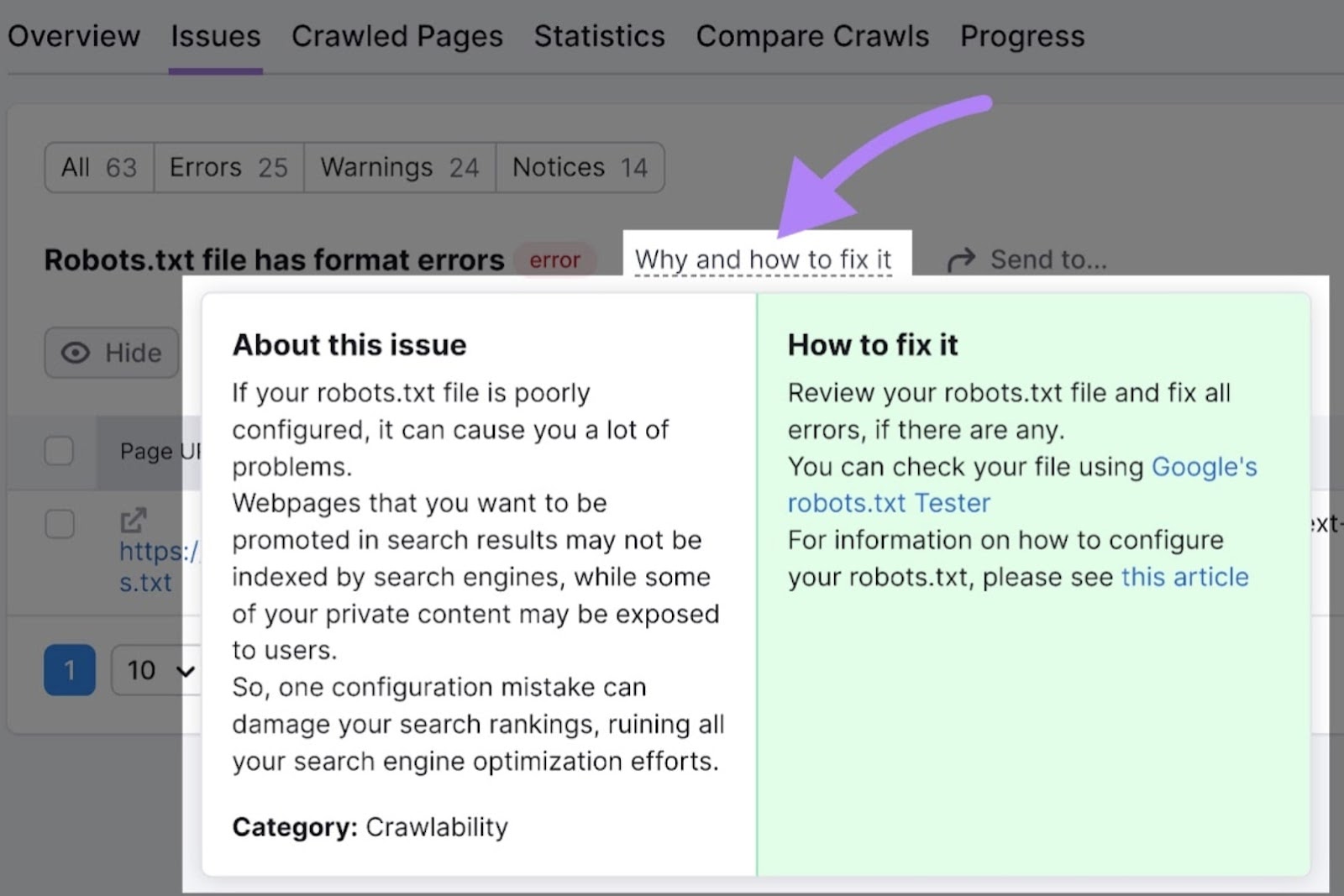The height and width of the screenshot is (896, 1344).
Task: Switch to the Statistics tab
Action: [x=599, y=36]
